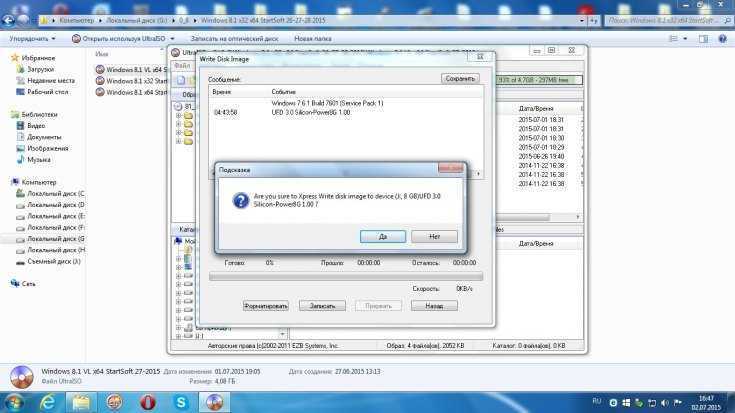Click the RU language indicator
Image resolution: width=735 pixels, height=413 pixels.
click(597, 401)
